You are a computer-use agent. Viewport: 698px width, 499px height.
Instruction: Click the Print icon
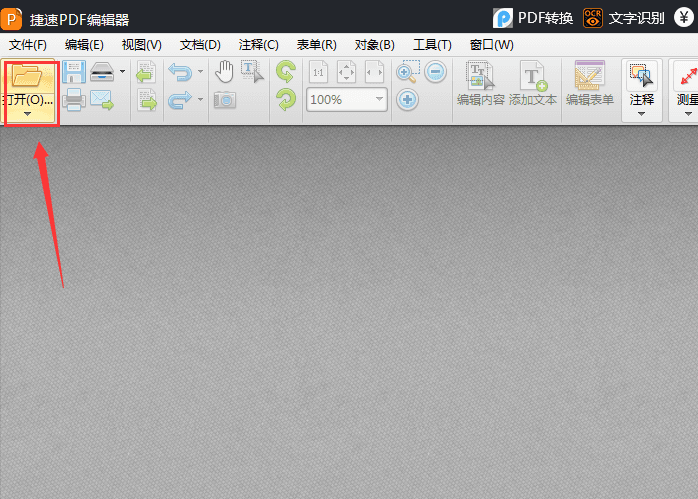tap(74, 99)
